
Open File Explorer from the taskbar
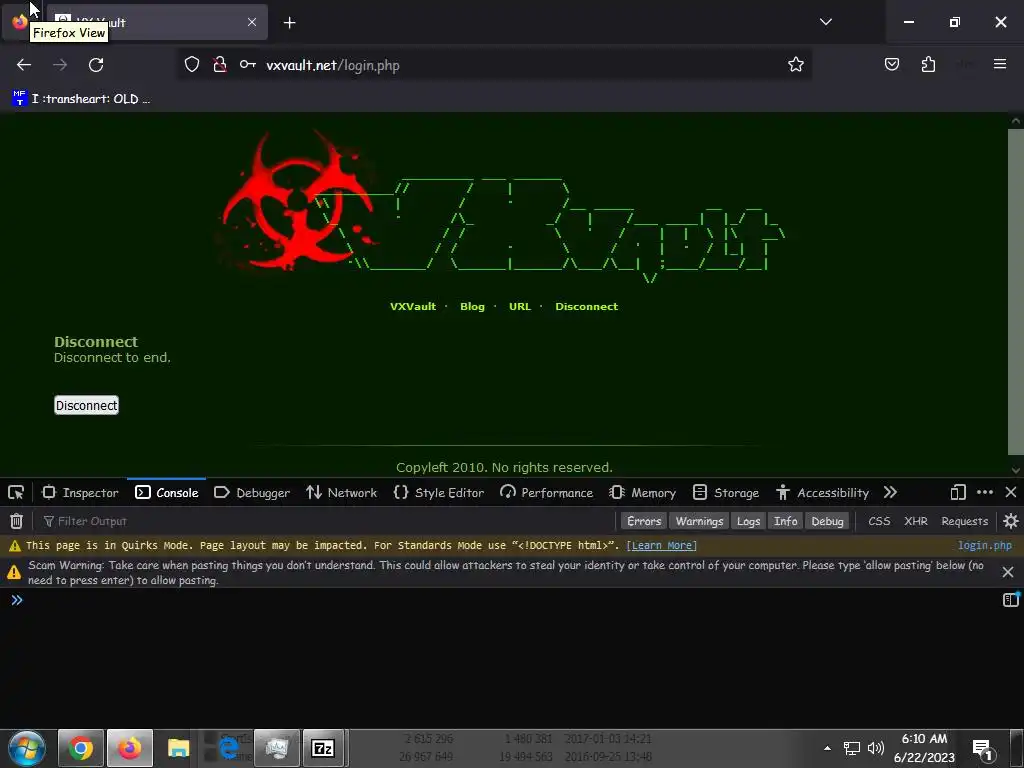(x=178, y=748)
